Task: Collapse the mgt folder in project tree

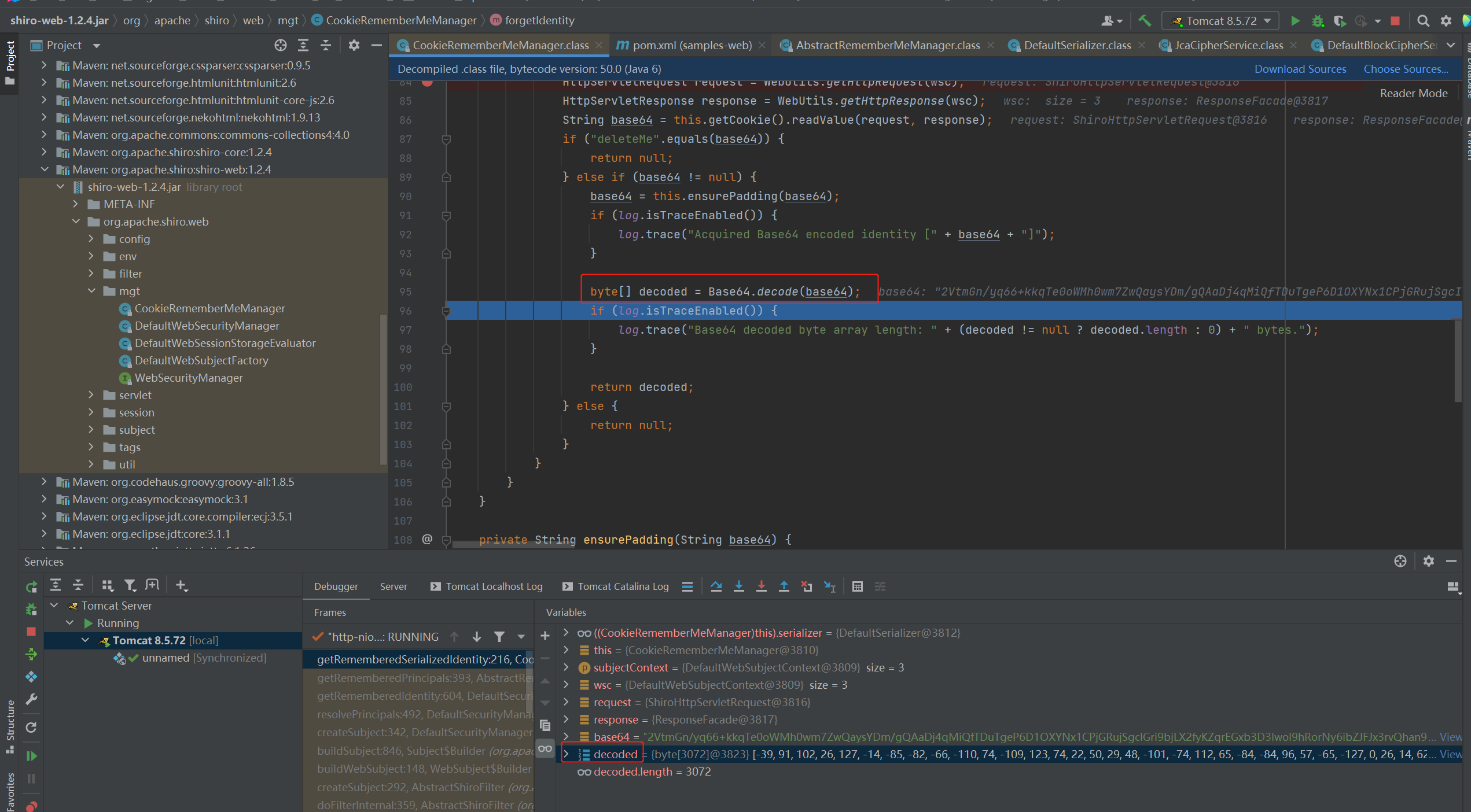Action: 92,291
